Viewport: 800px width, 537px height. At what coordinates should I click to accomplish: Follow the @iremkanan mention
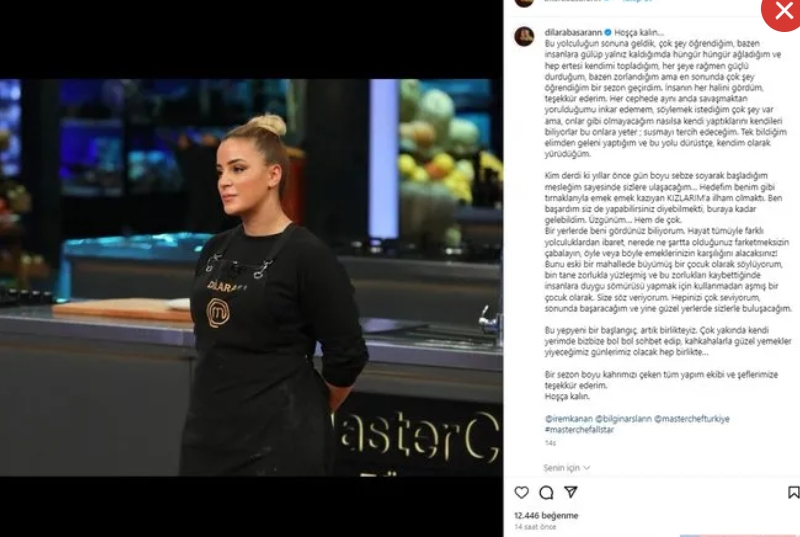coord(568,419)
